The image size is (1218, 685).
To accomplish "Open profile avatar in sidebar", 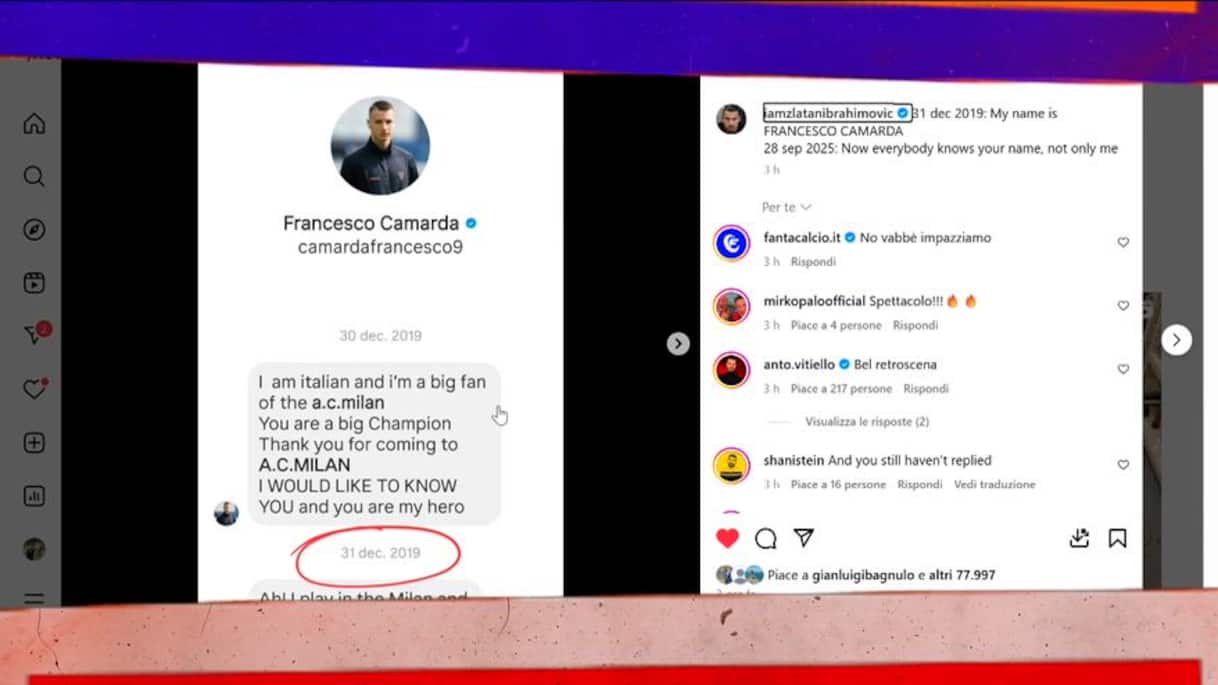I will point(34,549).
